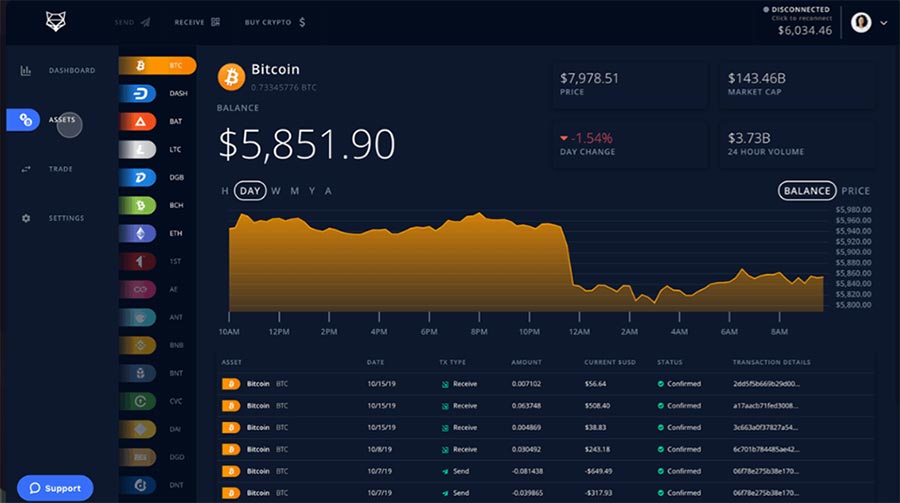Click the Amount column header
Viewport: 900px width, 503px height.
(526, 362)
